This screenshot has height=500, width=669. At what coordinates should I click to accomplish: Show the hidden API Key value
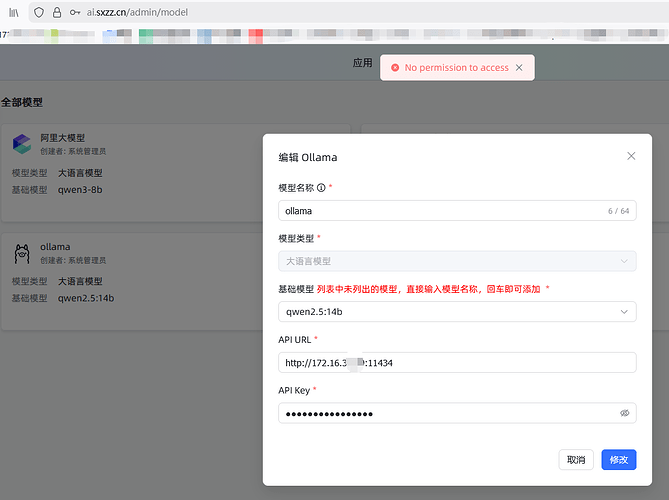click(625, 413)
